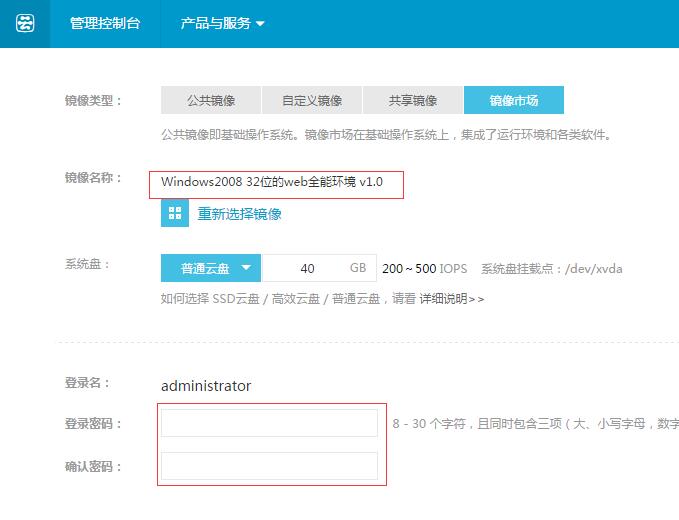
Task: Expand the 产品与服务 dropdown menu
Action: (x=222, y=23)
